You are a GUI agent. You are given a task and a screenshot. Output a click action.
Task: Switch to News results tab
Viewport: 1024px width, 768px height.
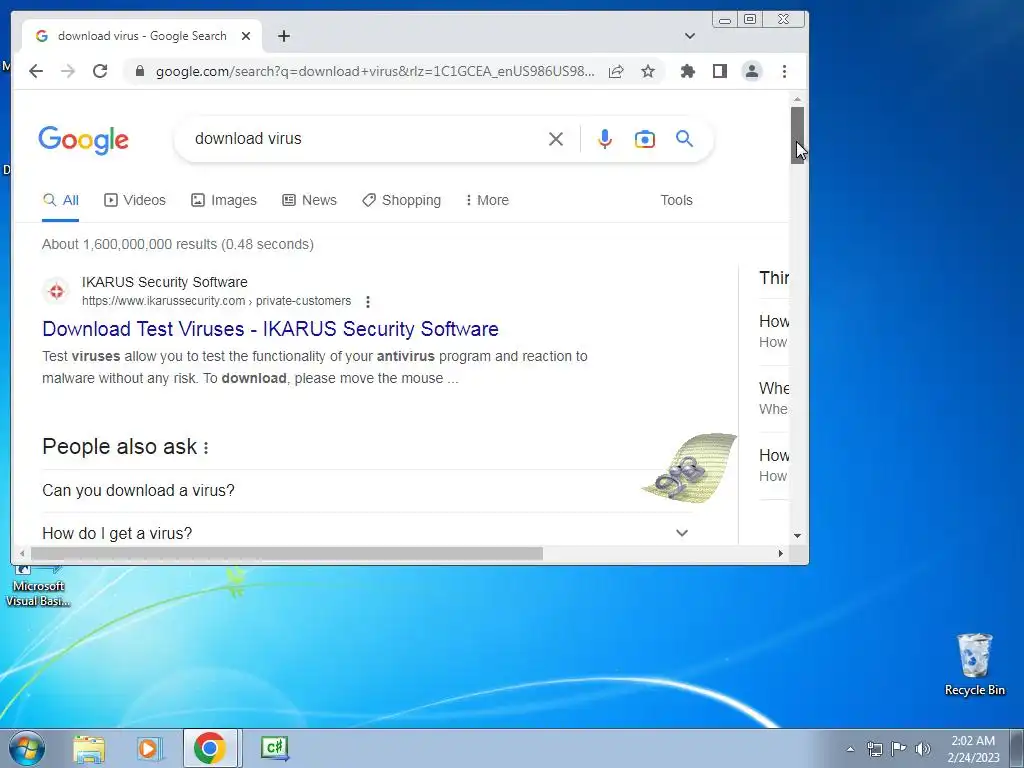tap(310, 200)
